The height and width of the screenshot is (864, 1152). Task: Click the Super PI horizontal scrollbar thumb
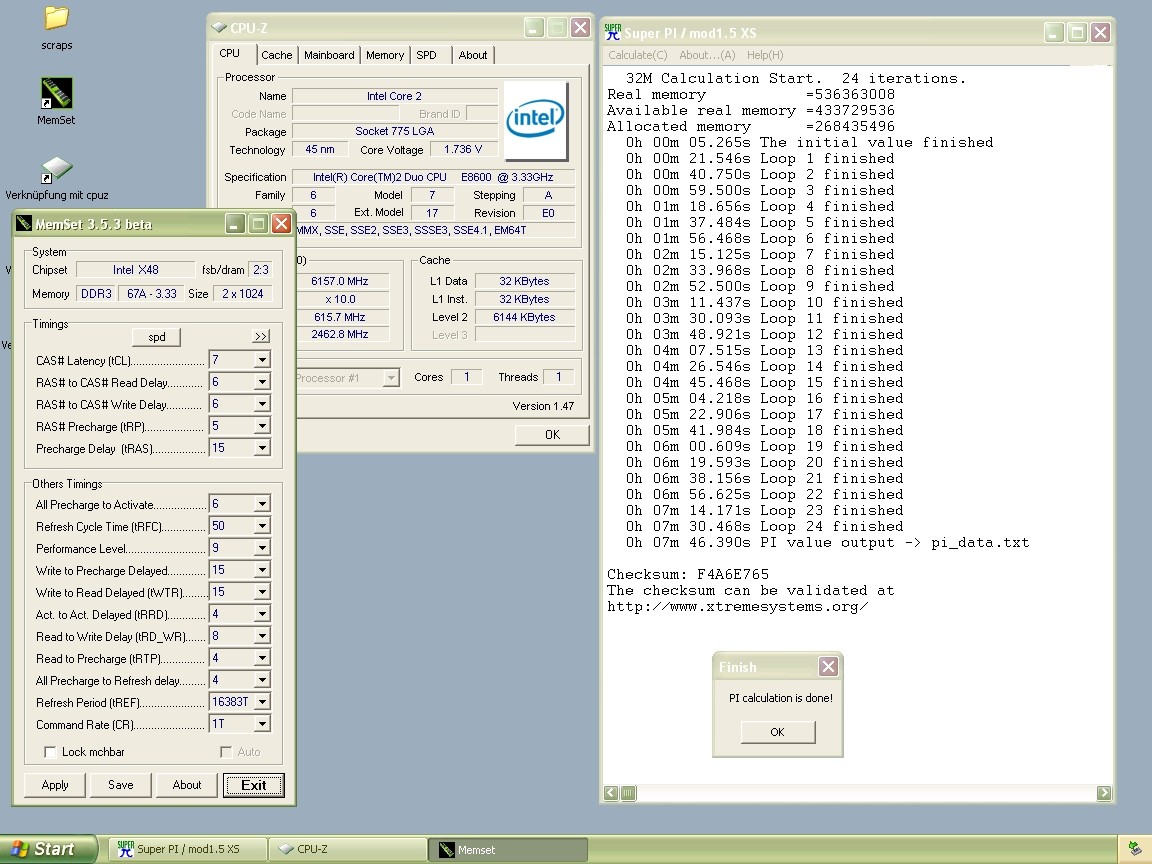click(x=628, y=793)
